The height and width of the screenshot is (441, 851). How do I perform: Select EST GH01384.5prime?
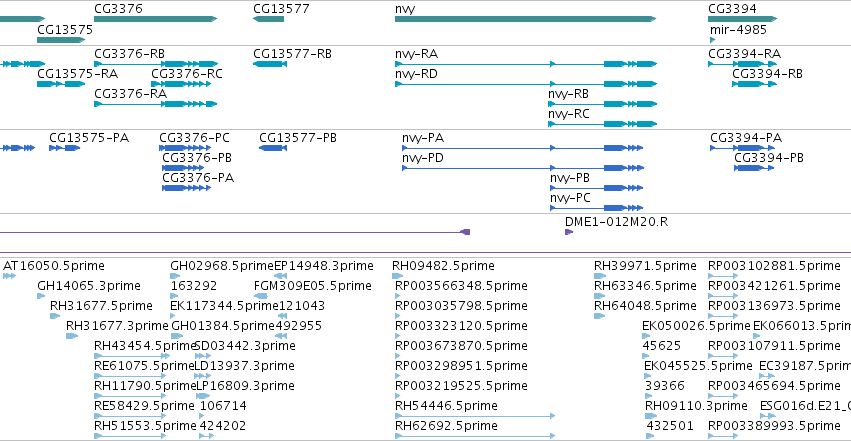point(223,326)
